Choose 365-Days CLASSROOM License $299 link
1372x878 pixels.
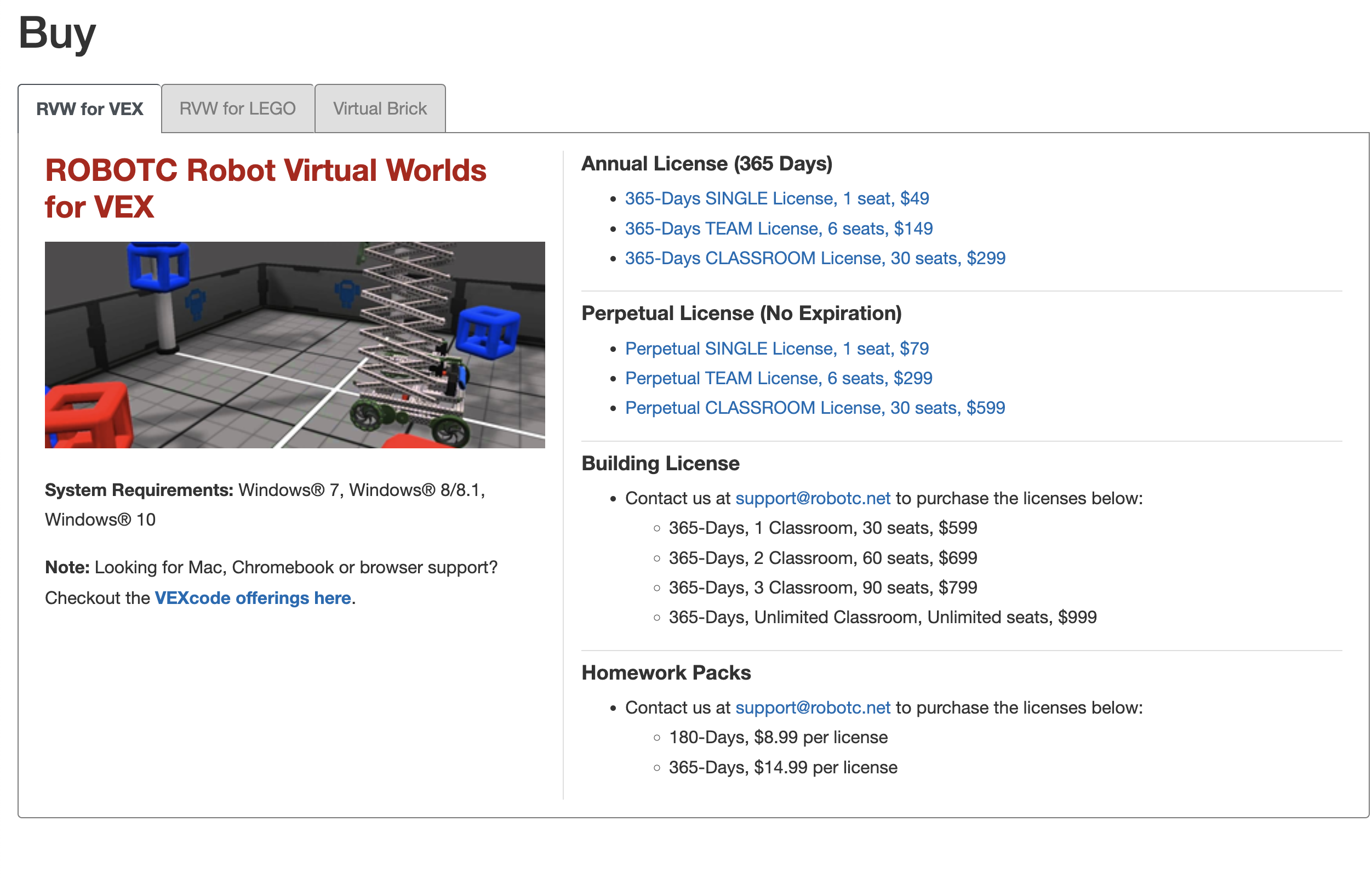pyautogui.click(x=815, y=258)
